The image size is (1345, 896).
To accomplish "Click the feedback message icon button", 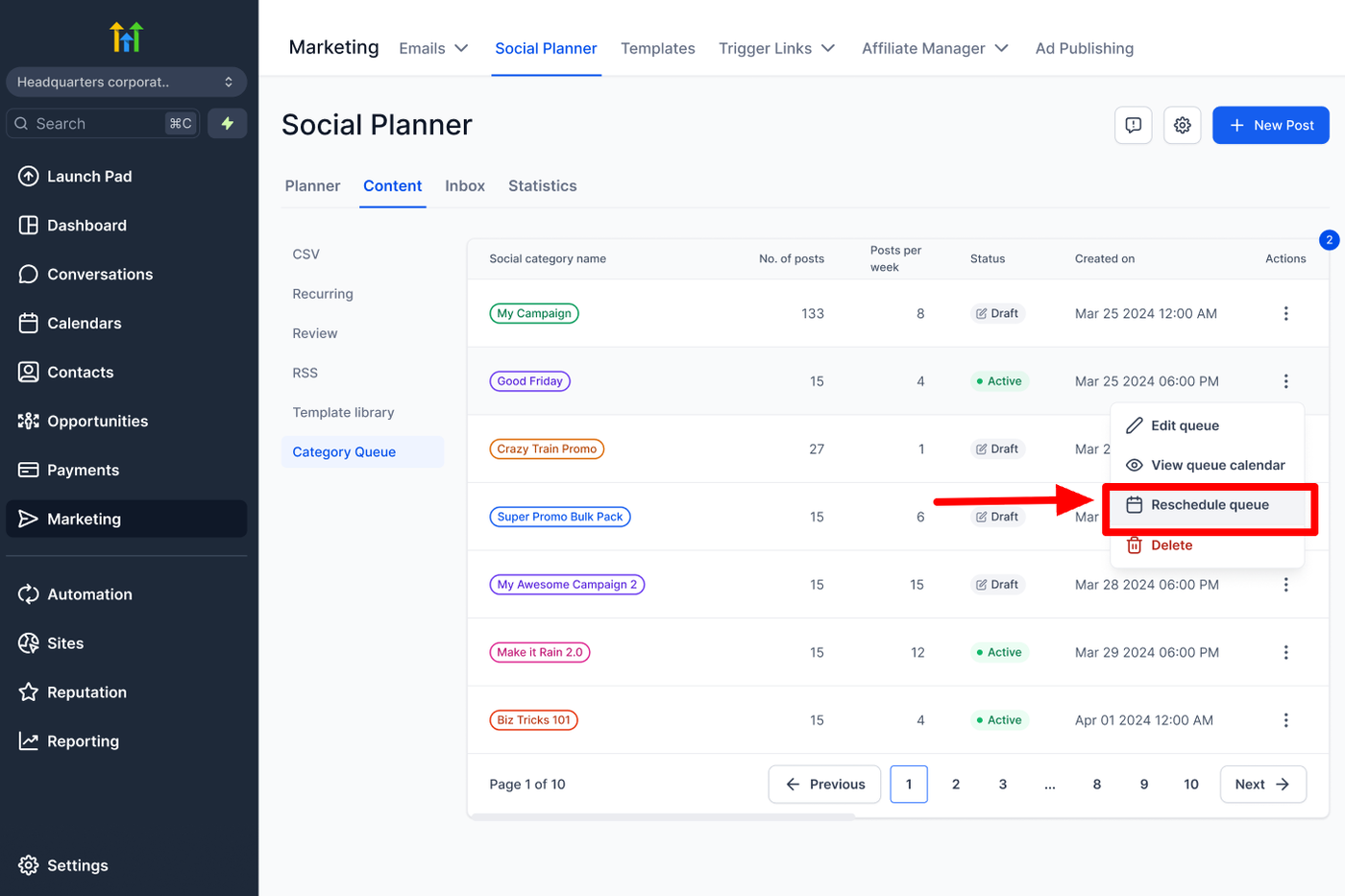I will click(x=1133, y=125).
